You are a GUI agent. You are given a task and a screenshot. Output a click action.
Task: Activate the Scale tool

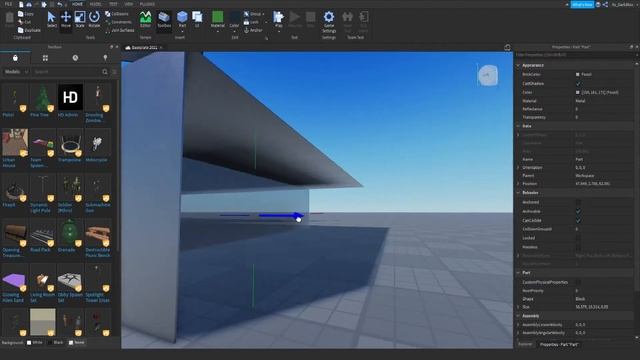80,19
